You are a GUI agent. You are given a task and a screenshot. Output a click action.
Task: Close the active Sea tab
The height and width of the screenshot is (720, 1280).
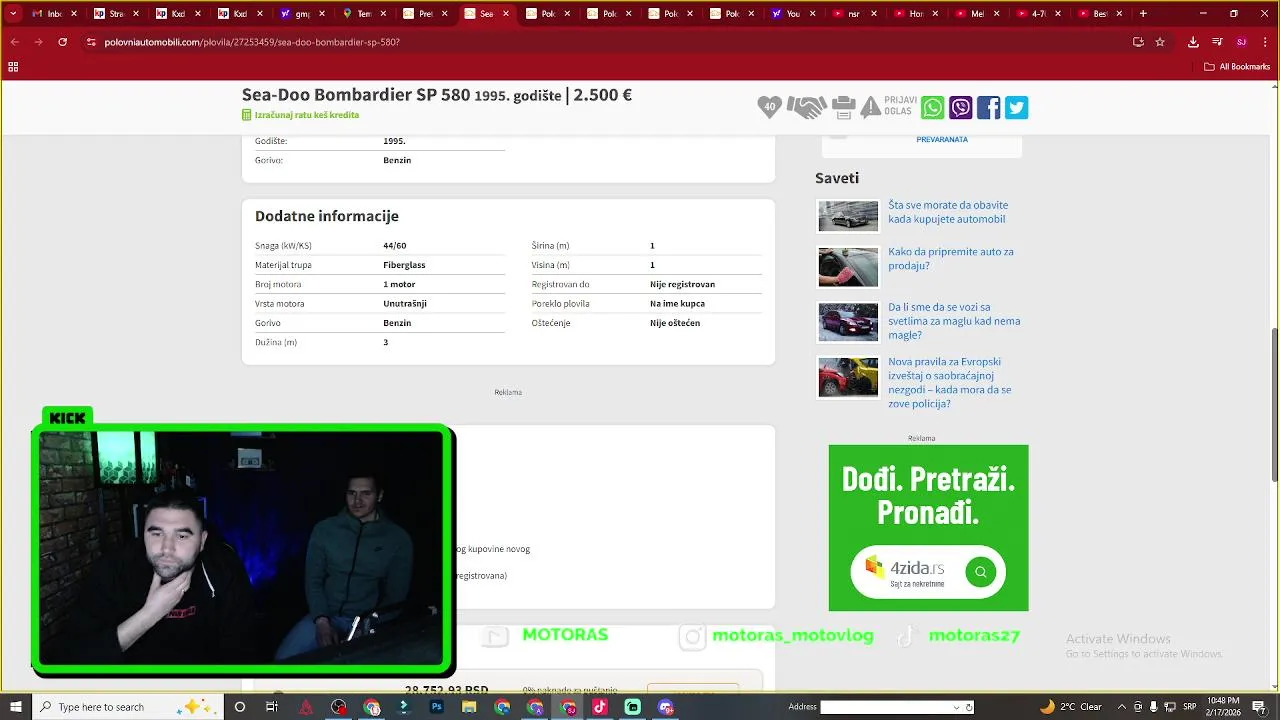(506, 14)
